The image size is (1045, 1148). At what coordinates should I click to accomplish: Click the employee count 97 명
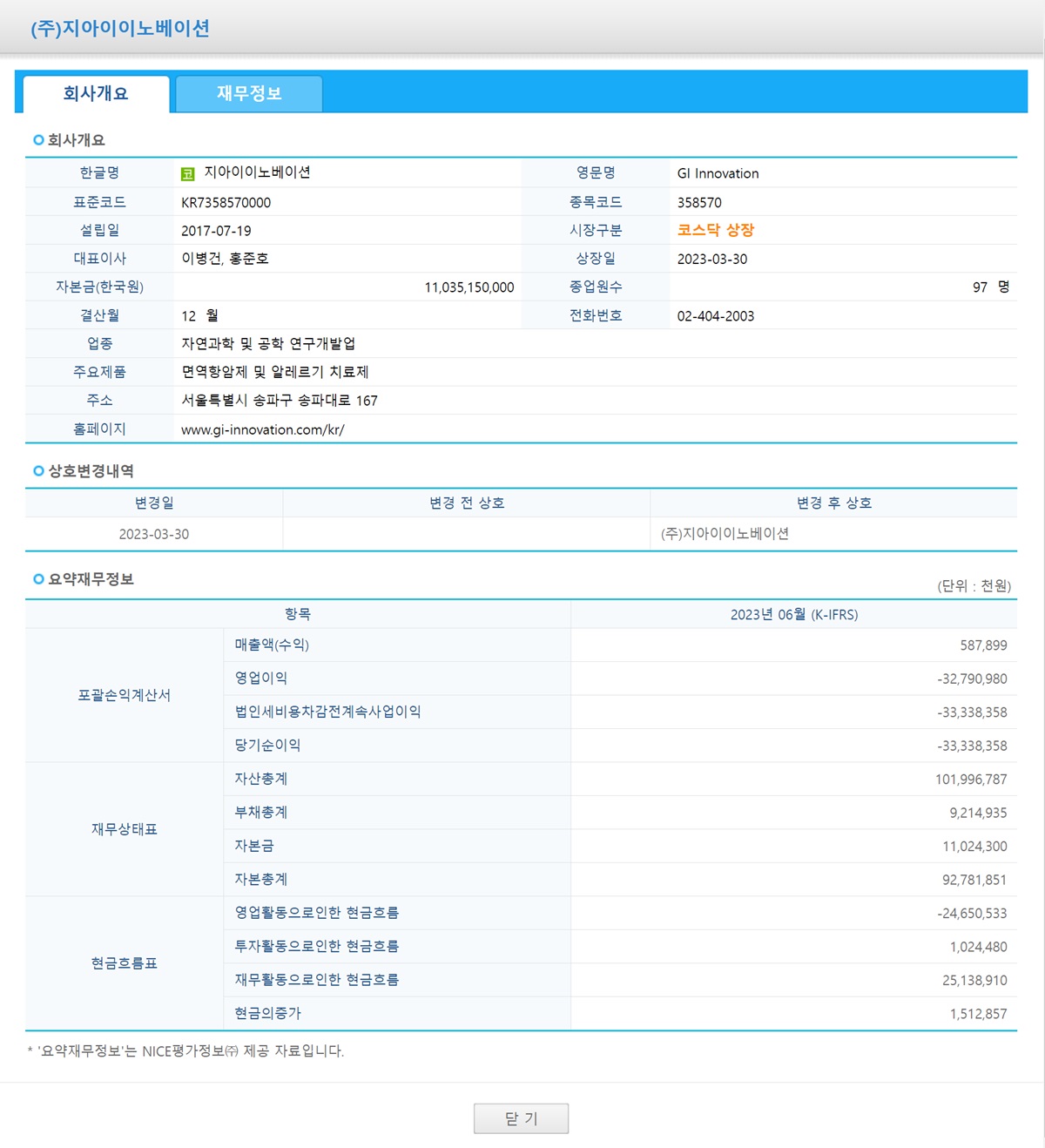point(991,287)
